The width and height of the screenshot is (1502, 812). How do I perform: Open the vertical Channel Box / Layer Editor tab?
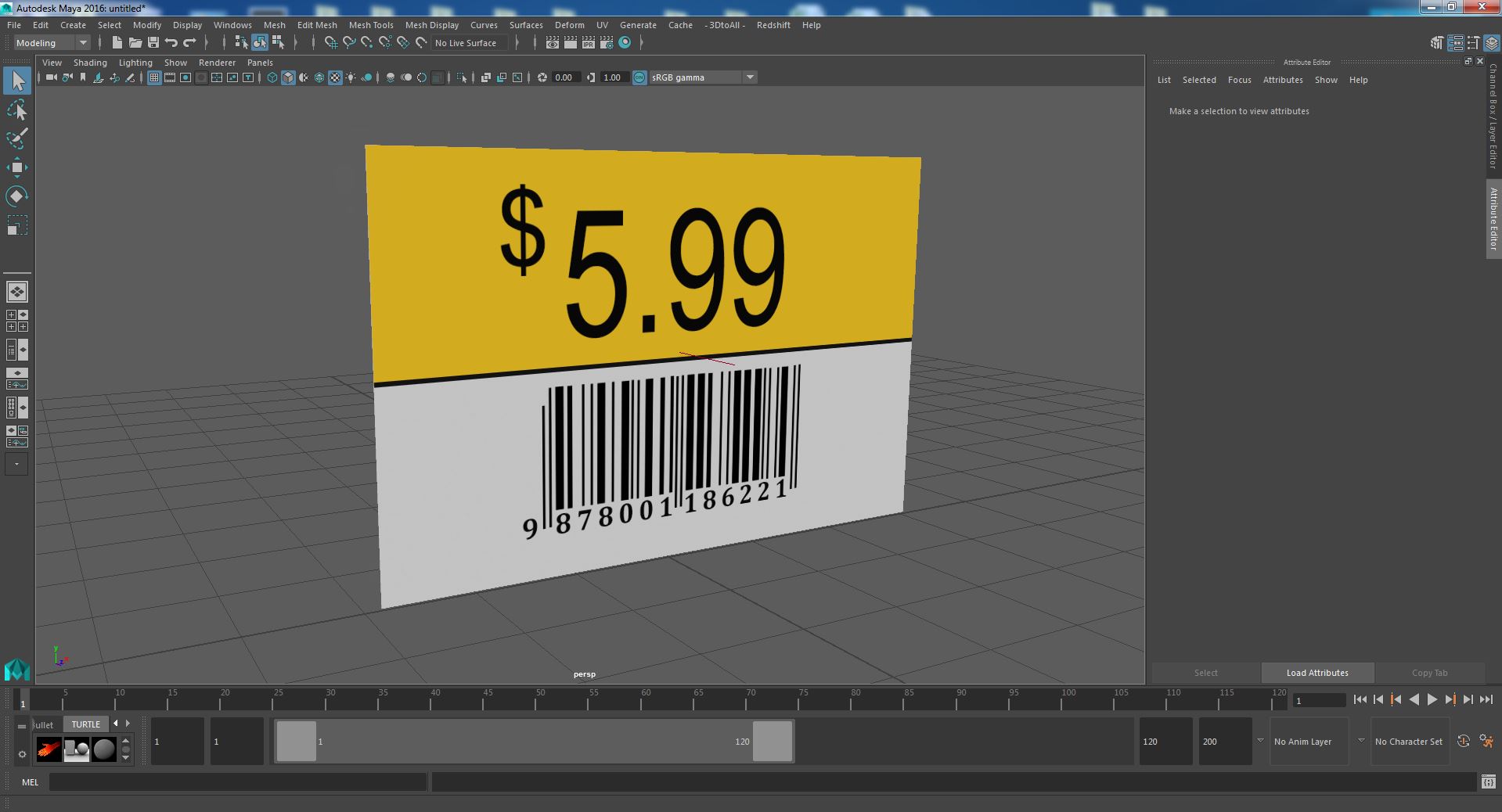click(1493, 116)
